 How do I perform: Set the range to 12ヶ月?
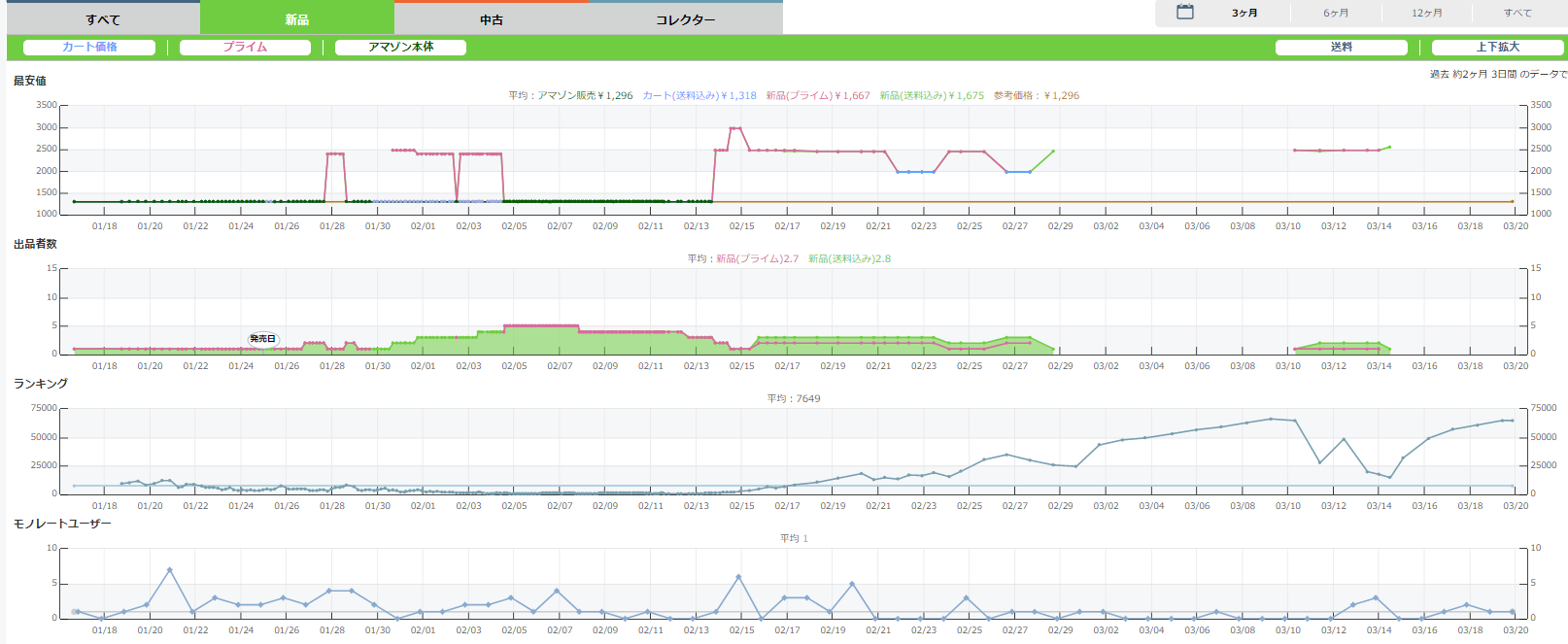[x=1426, y=14]
